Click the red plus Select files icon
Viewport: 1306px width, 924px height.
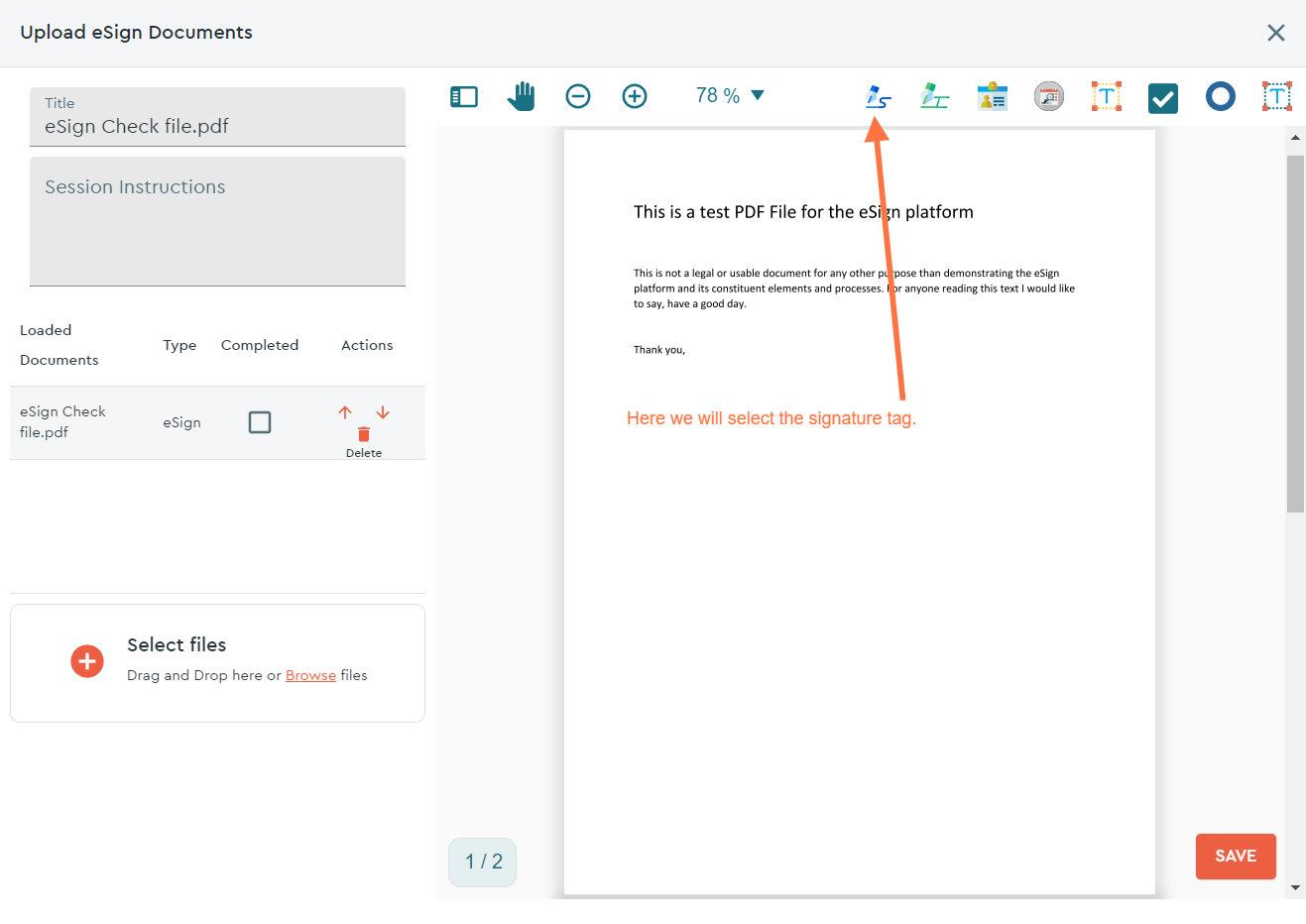[87, 661]
